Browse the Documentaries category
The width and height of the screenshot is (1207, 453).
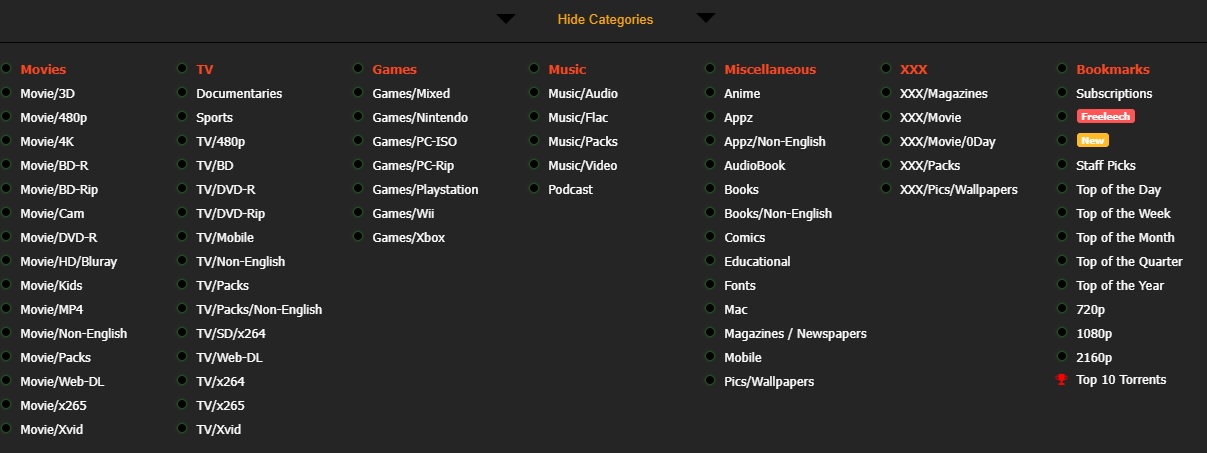click(239, 94)
